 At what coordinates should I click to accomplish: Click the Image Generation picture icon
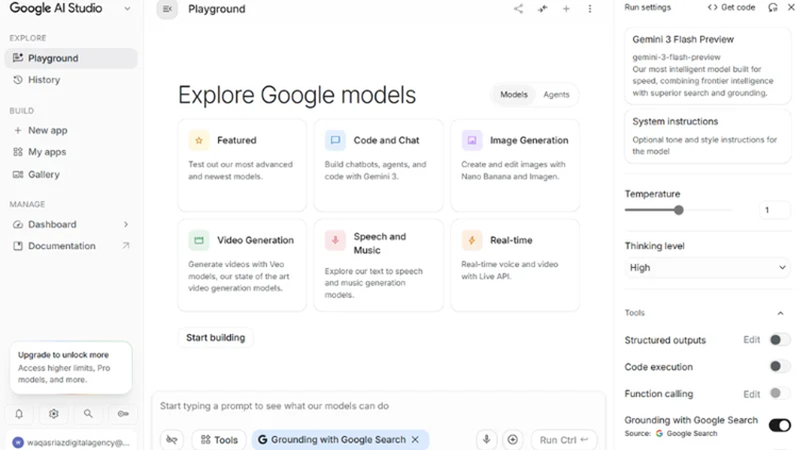tap(472, 140)
